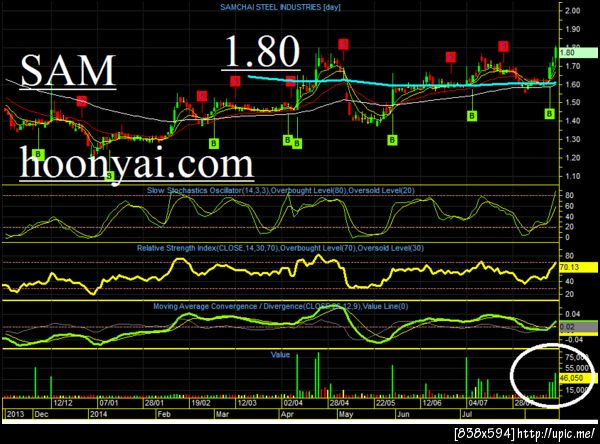
Task: Click the 75,000 volume axis label
Action: [x=577, y=357]
